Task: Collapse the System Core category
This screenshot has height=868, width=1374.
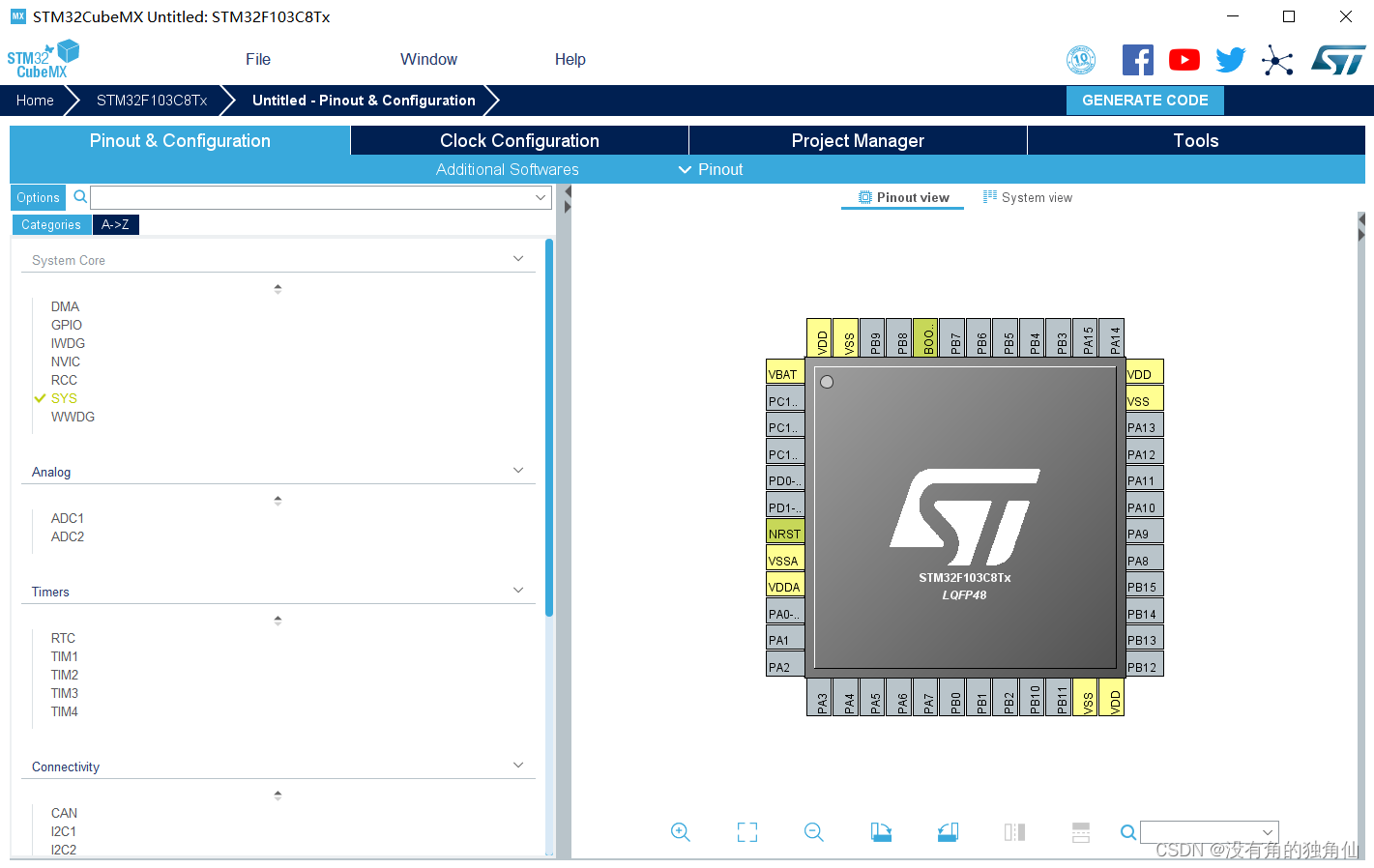Action: pos(518,259)
